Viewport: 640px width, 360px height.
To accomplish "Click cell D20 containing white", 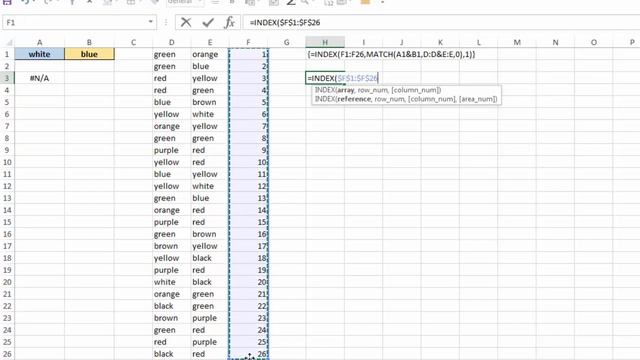I will click(x=171, y=282).
